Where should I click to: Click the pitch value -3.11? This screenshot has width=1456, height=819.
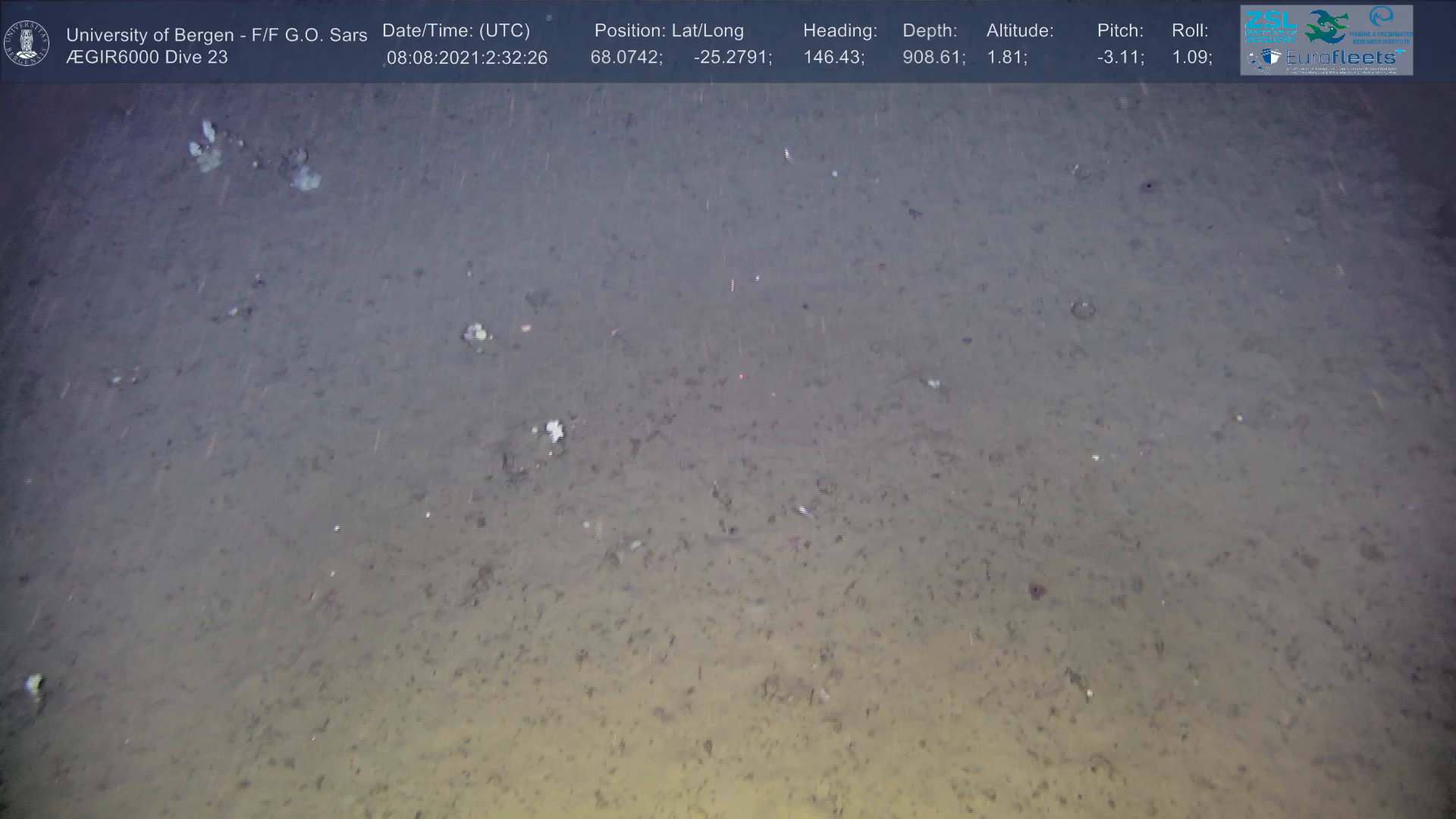(x=1119, y=58)
